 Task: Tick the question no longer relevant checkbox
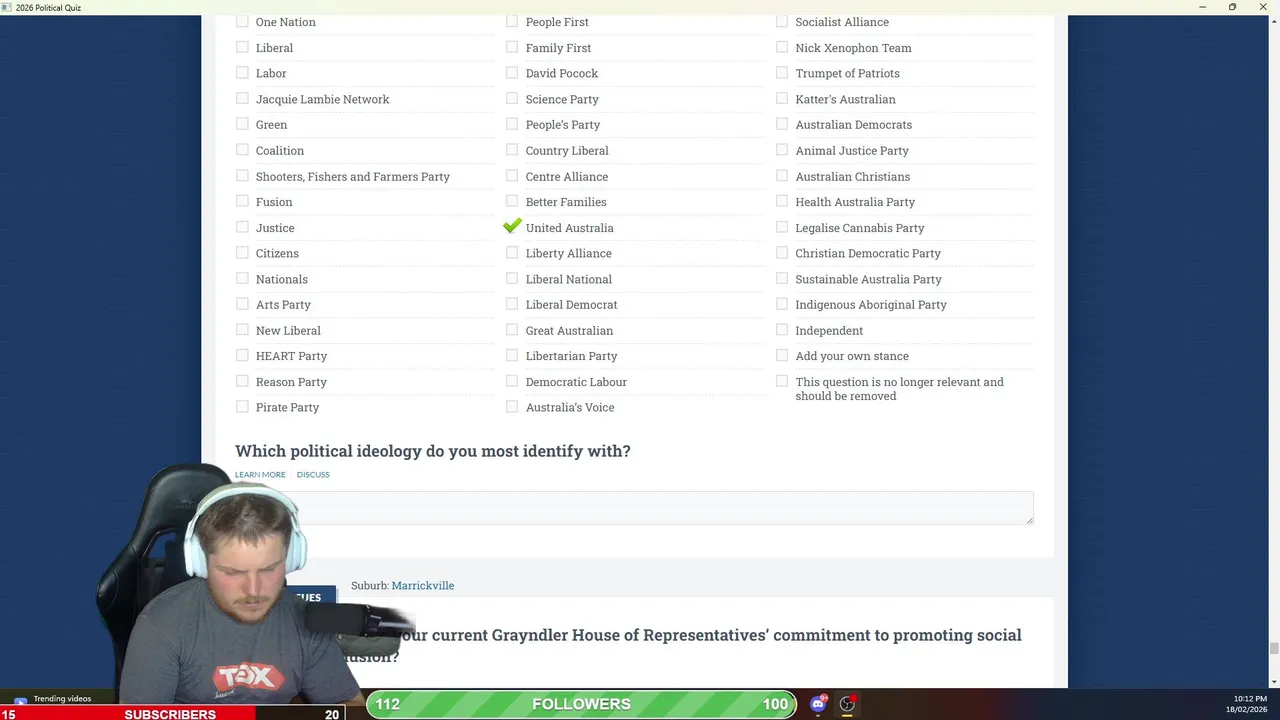(x=782, y=381)
